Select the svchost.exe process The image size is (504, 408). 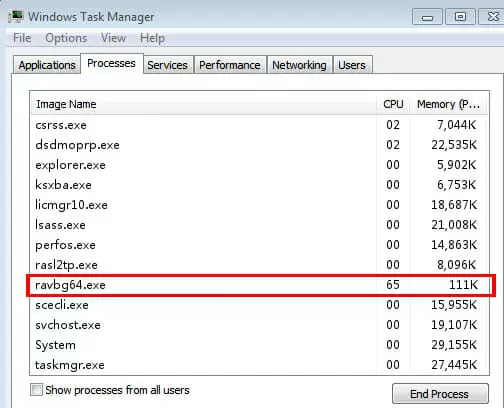click(259, 325)
